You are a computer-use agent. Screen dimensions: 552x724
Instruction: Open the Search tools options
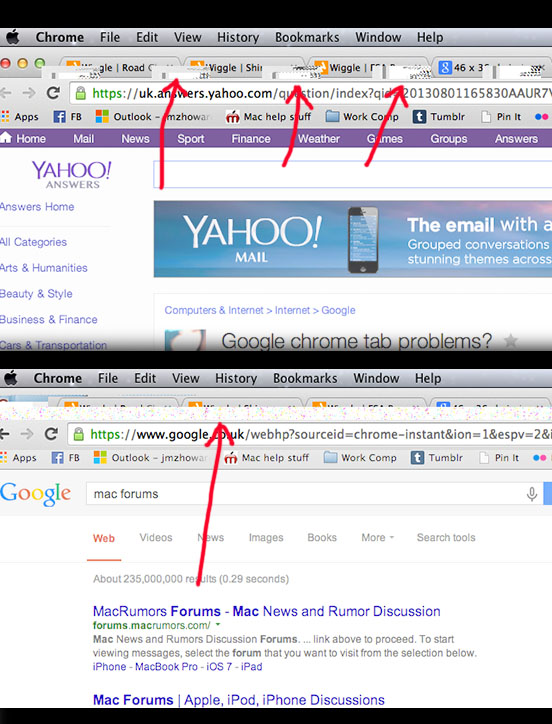(446, 537)
